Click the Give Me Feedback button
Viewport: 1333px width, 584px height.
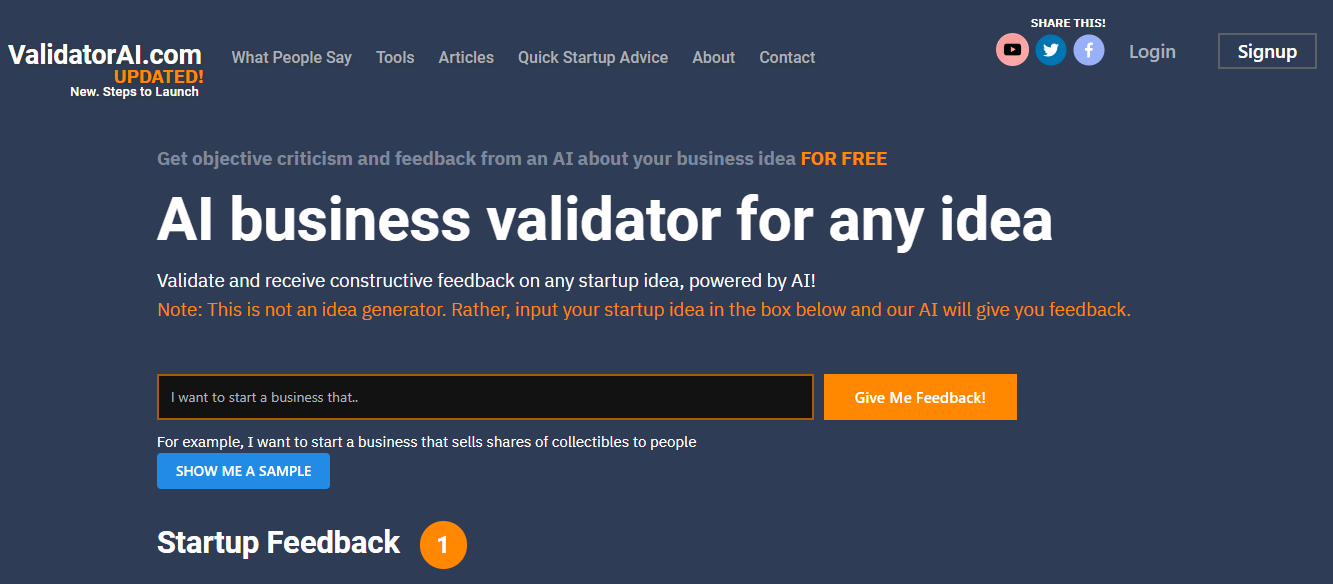click(920, 397)
